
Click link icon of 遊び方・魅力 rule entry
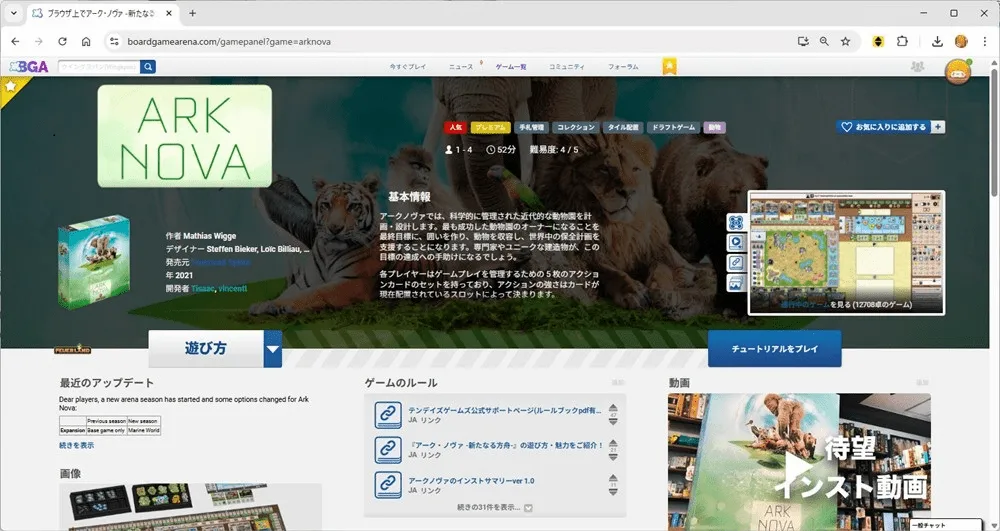pos(388,450)
